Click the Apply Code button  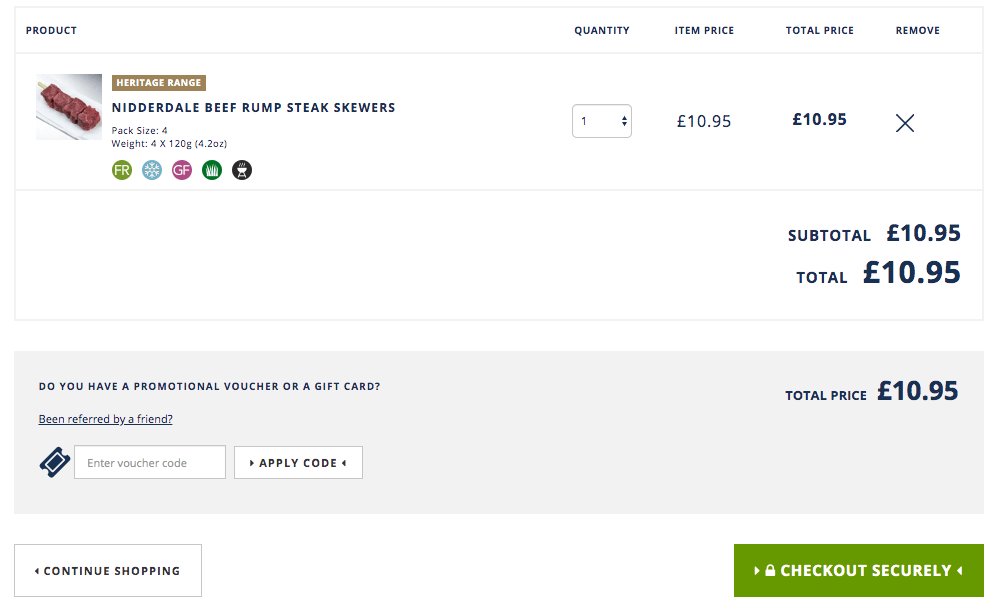(x=298, y=463)
